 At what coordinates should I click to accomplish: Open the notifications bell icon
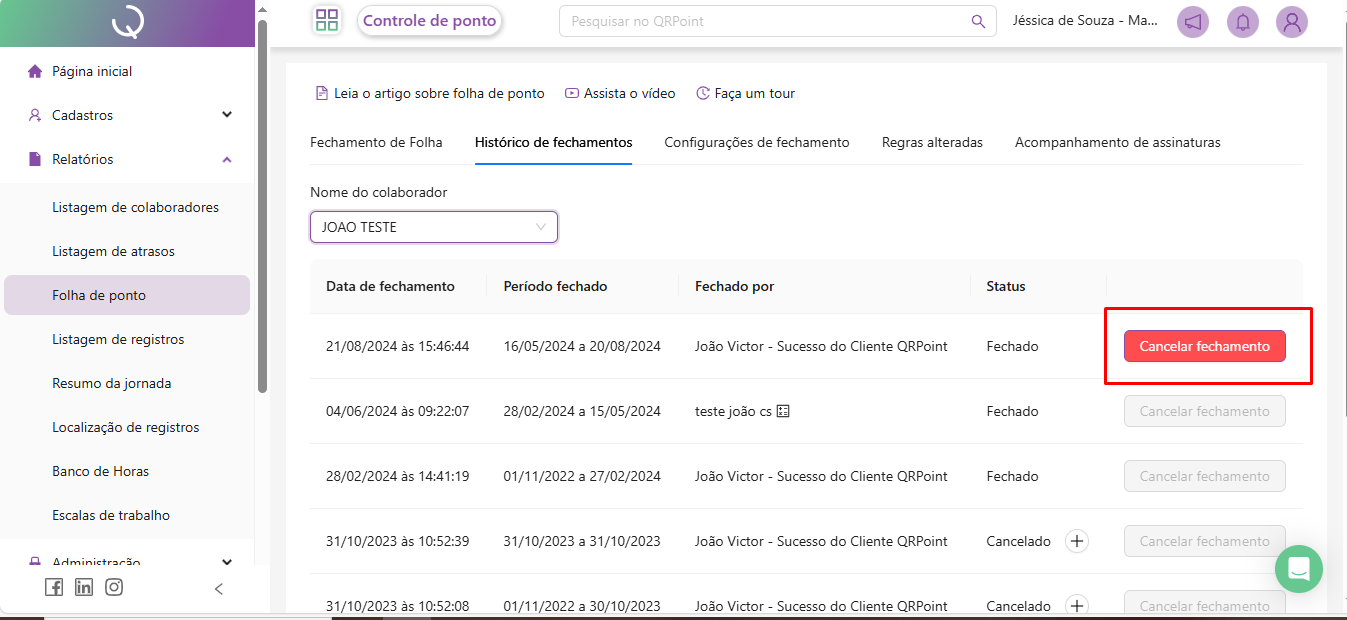[1243, 22]
